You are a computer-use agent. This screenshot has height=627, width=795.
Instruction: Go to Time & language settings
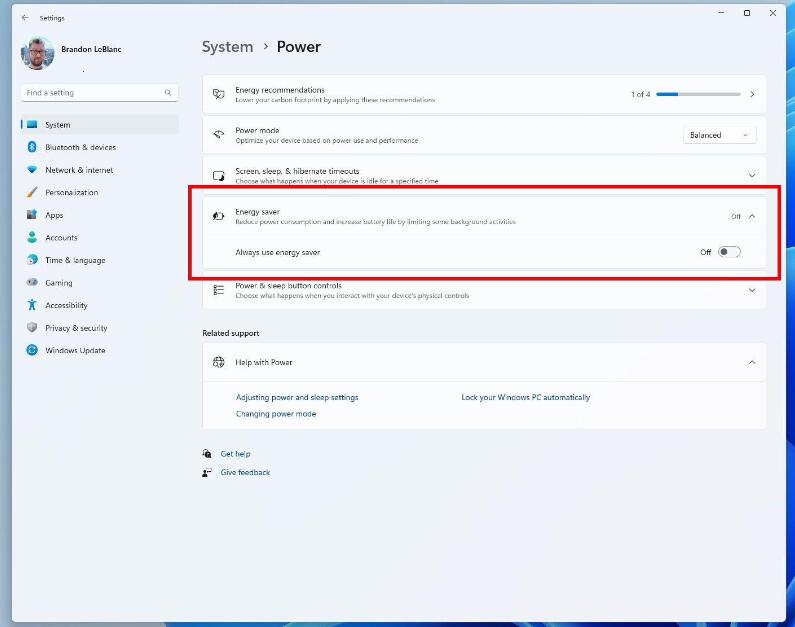[x=75, y=260]
